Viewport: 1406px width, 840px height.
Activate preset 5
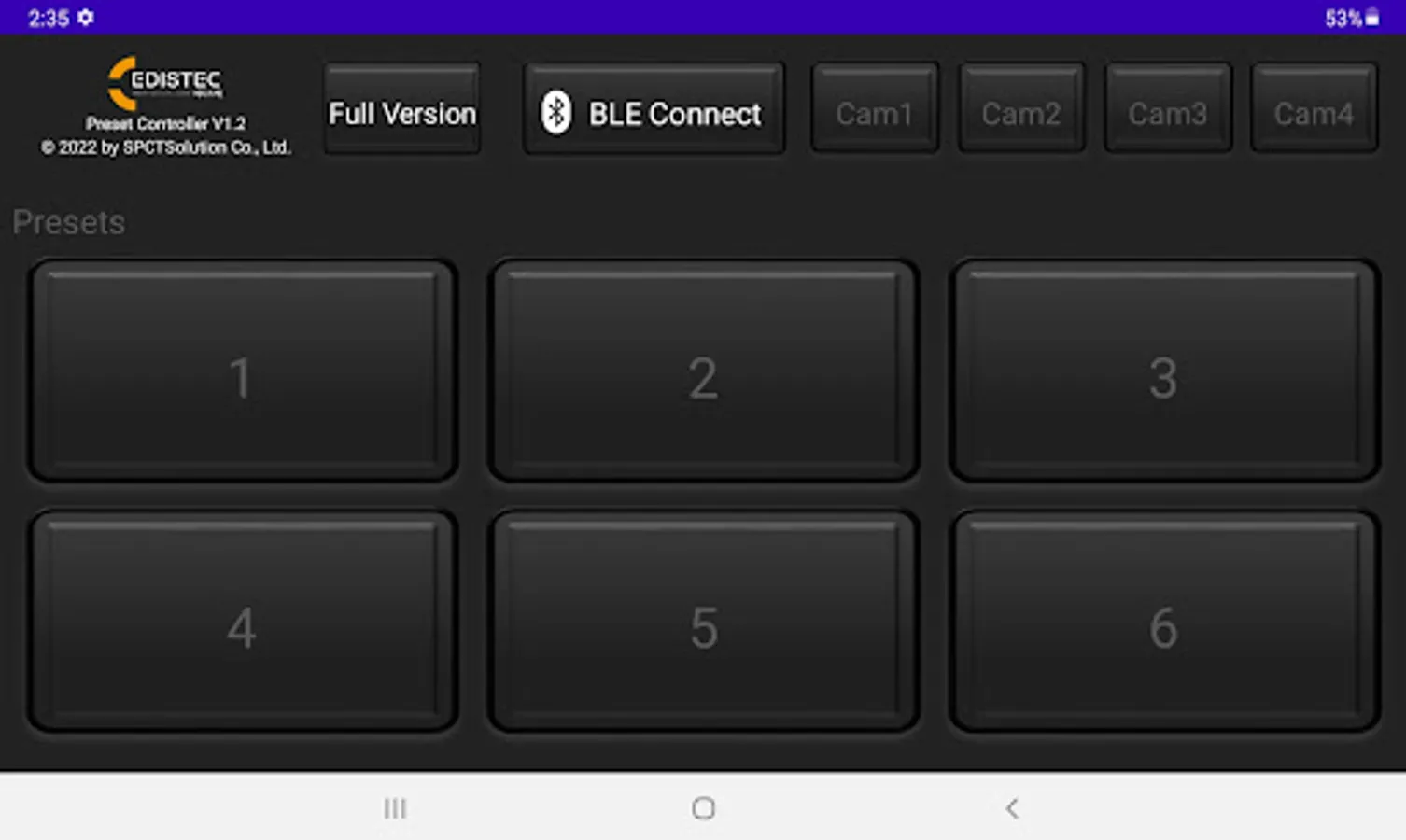click(704, 621)
